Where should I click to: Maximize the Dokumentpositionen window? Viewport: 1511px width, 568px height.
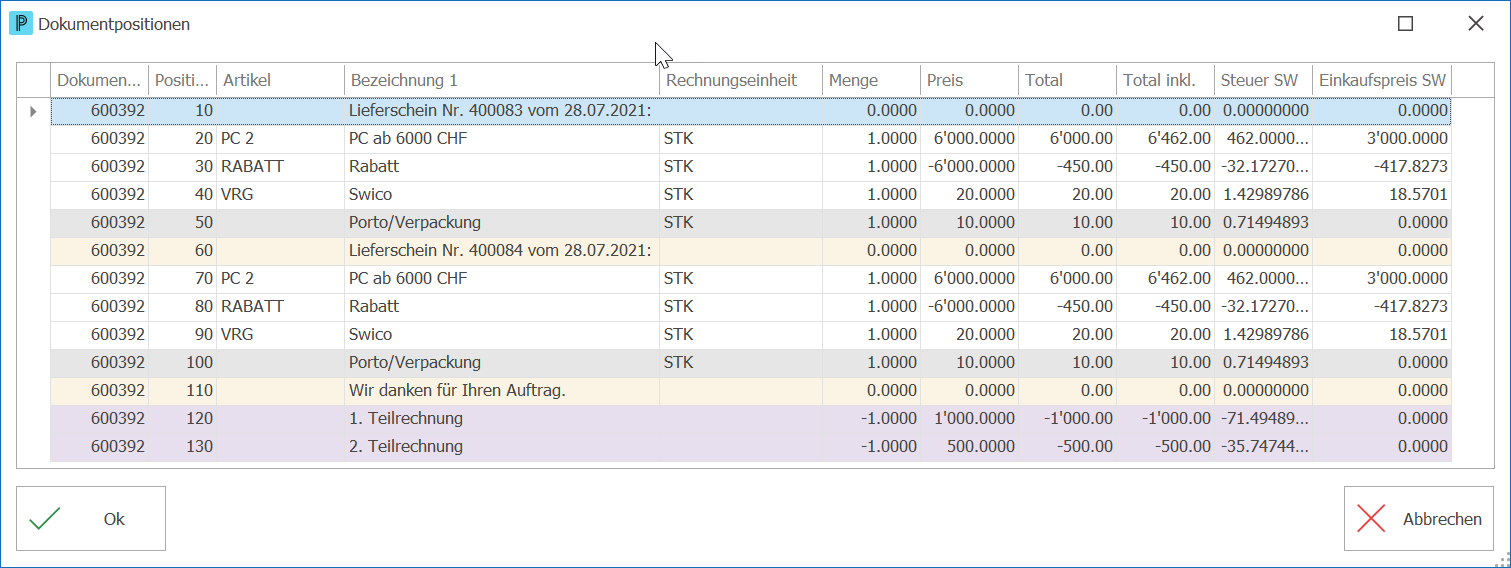pyautogui.click(x=1405, y=23)
